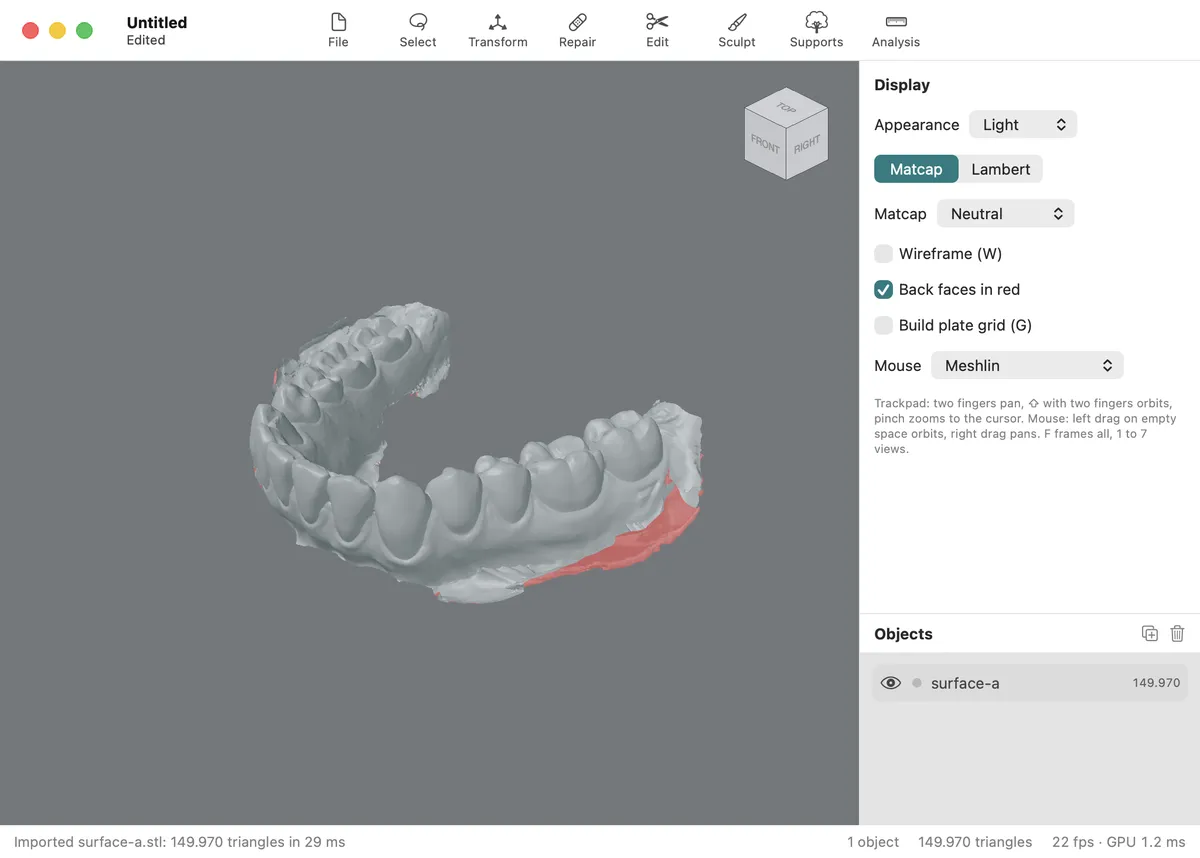The width and height of the screenshot is (1200, 858).
Task: Click the RIGHT face of view cube
Action: pyautogui.click(x=807, y=144)
